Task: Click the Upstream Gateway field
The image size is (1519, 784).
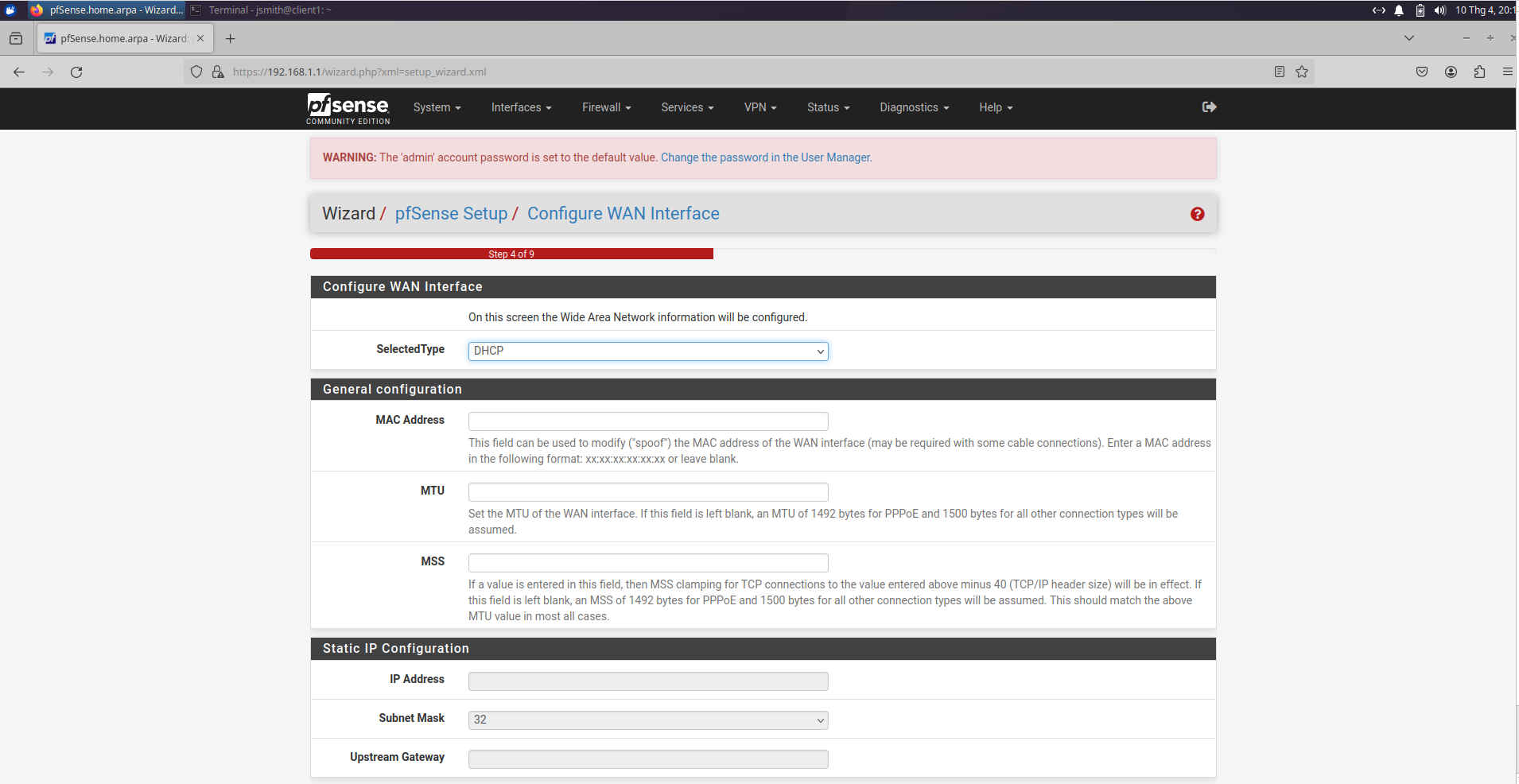Action: point(648,759)
